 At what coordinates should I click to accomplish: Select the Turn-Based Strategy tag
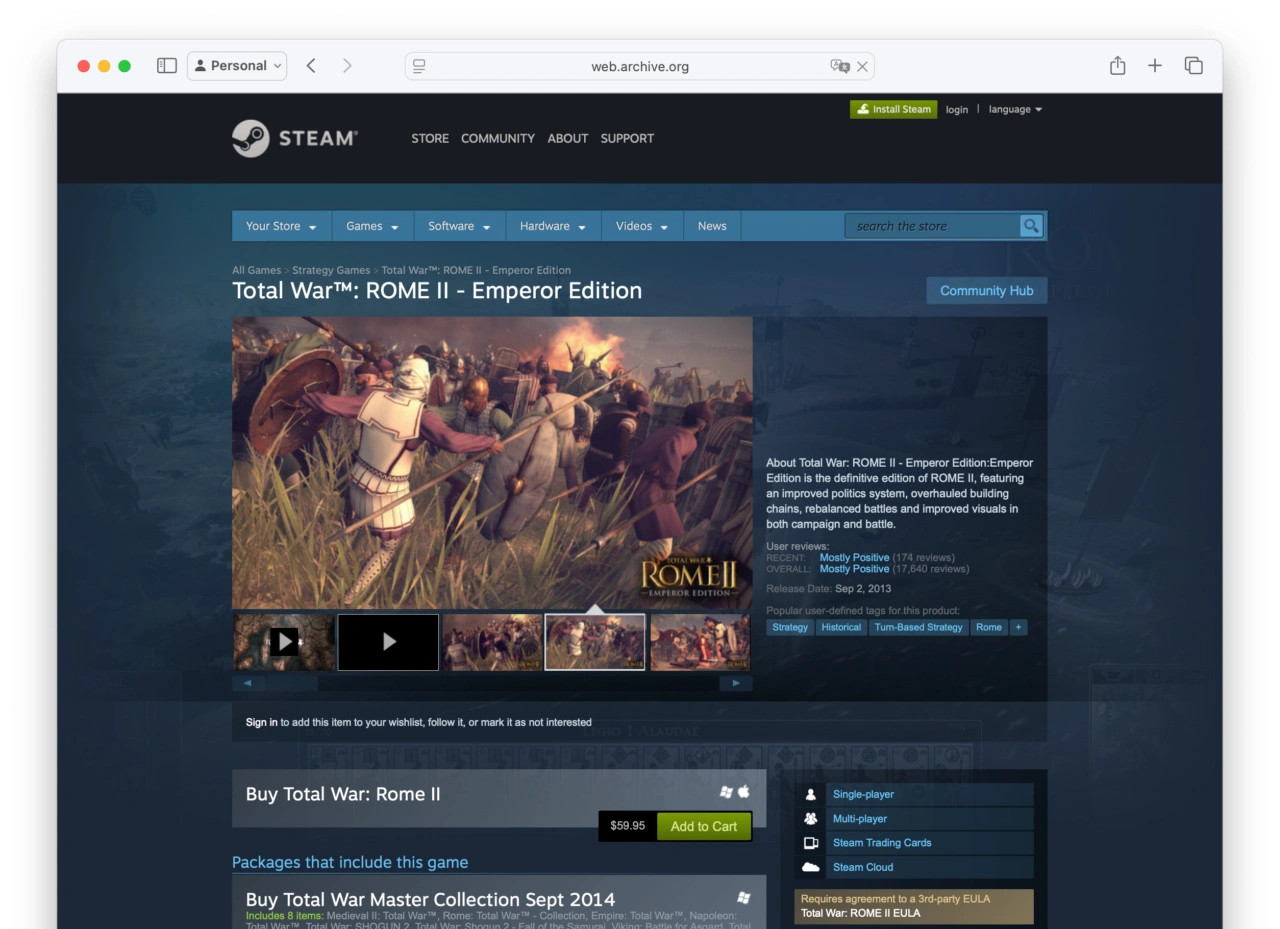[918, 627]
